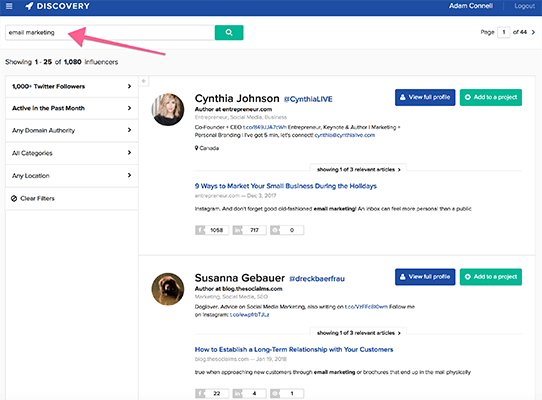Open Instagram t.co link in Susanna's bio
This screenshot has height=400, width=542.
[250, 315]
